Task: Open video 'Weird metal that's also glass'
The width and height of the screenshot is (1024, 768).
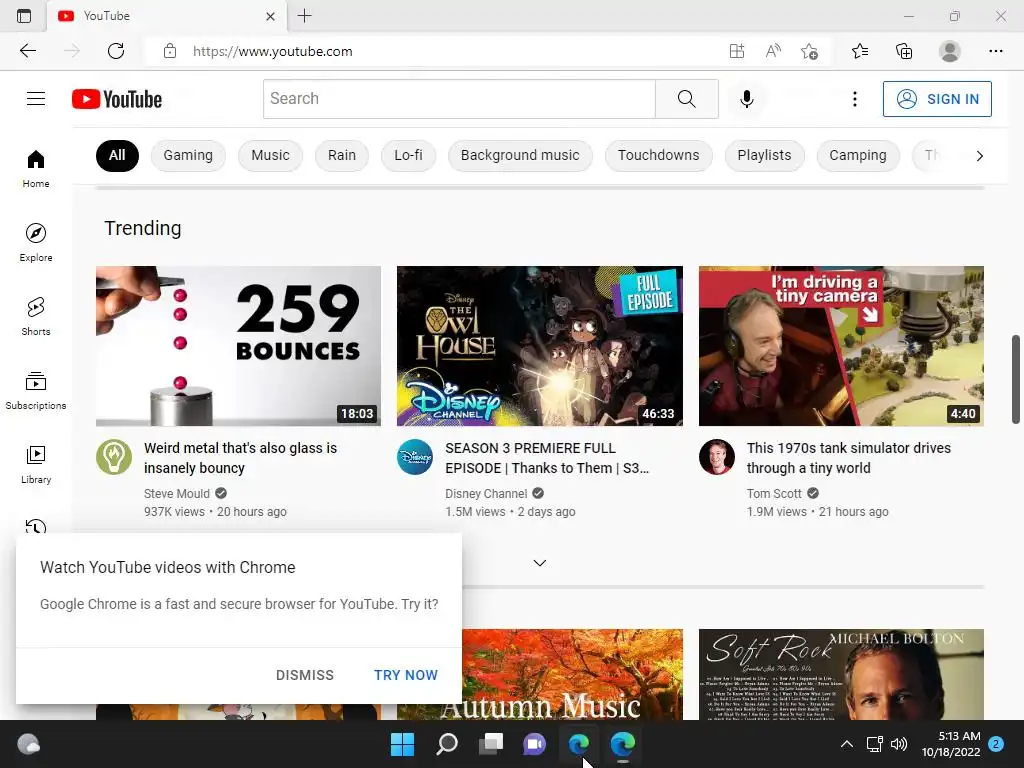Action: [x=240, y=458]
